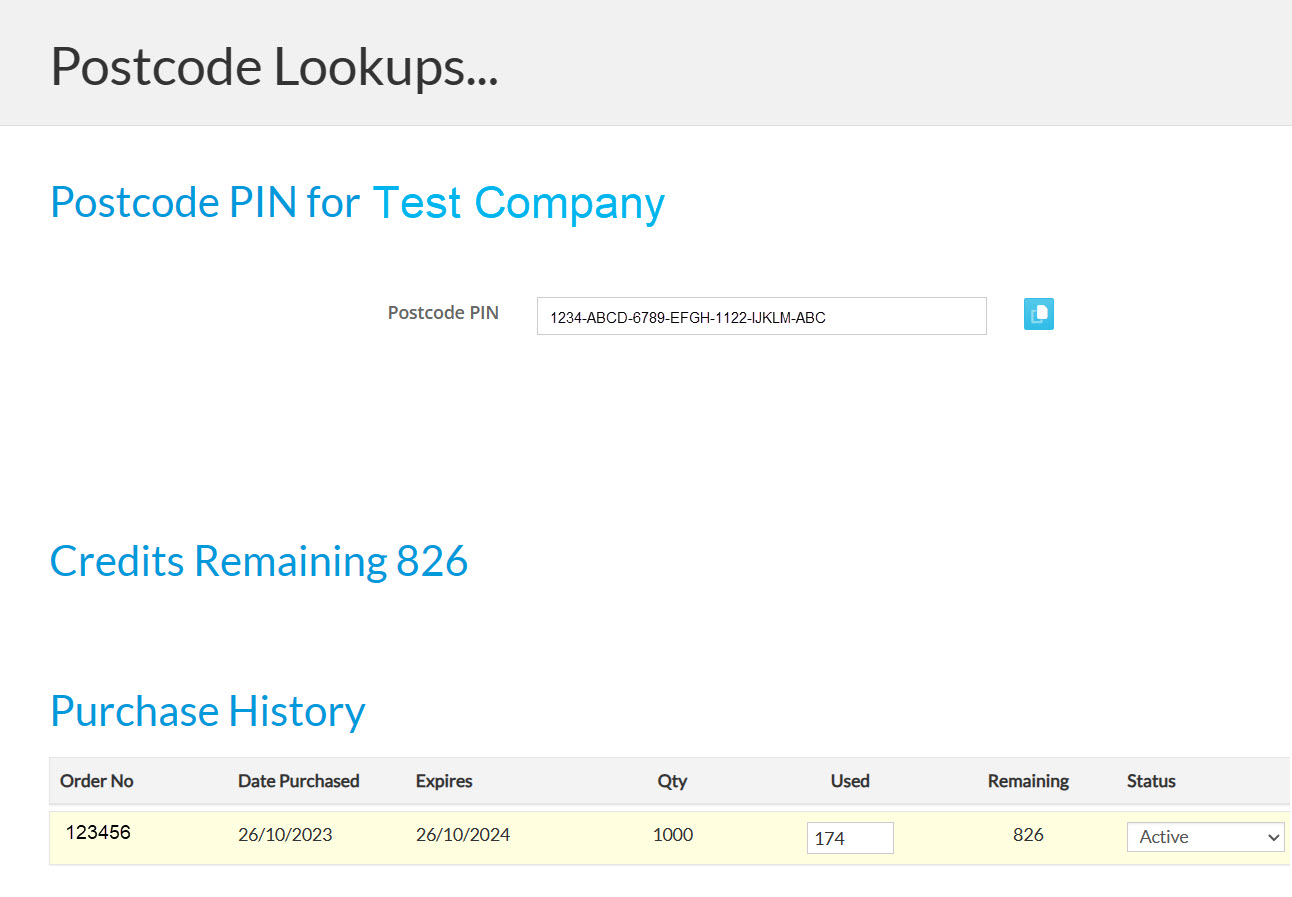Click the Qty column header
1292x897 pixels.
672,781
